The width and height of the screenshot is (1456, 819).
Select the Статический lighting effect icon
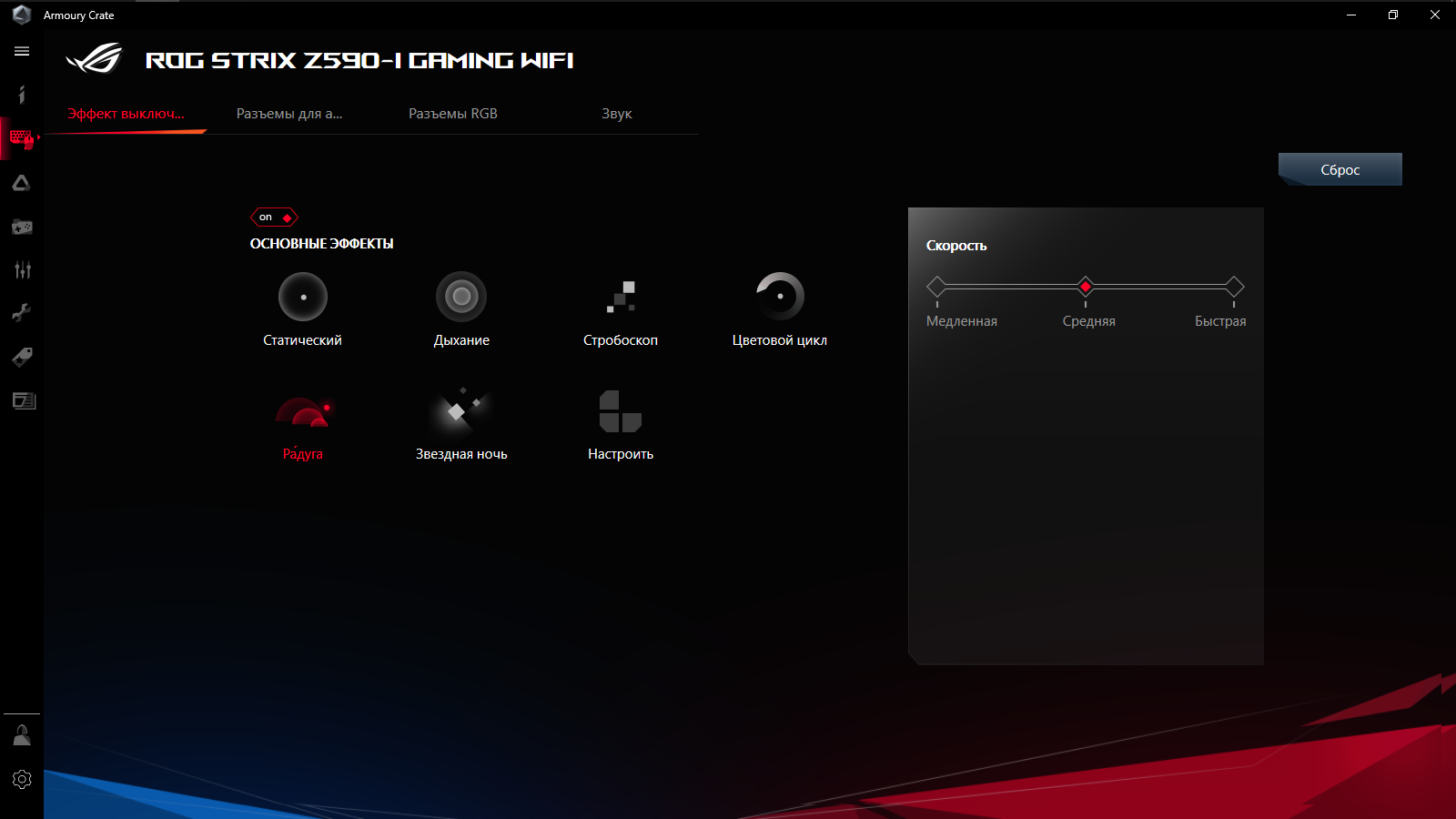(x=302, y=297)
